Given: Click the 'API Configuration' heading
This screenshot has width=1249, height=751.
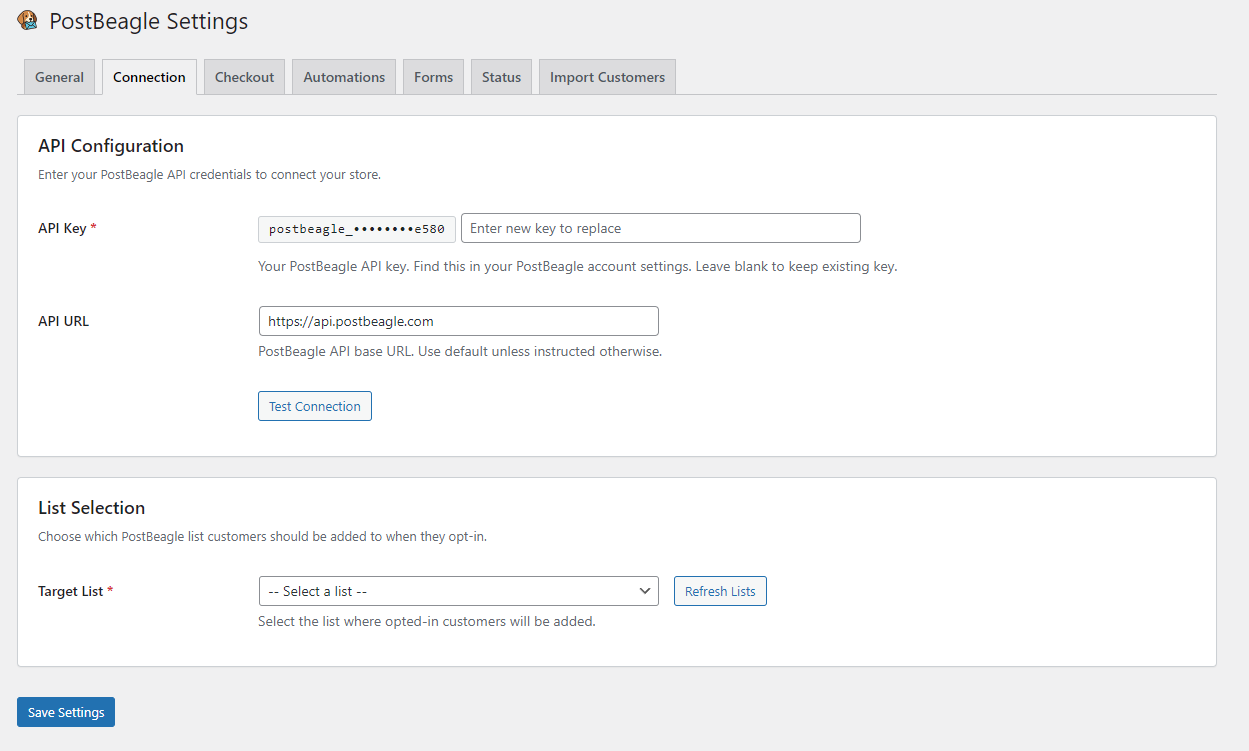Looking at the screenshot, I should (x=111, y=146).
